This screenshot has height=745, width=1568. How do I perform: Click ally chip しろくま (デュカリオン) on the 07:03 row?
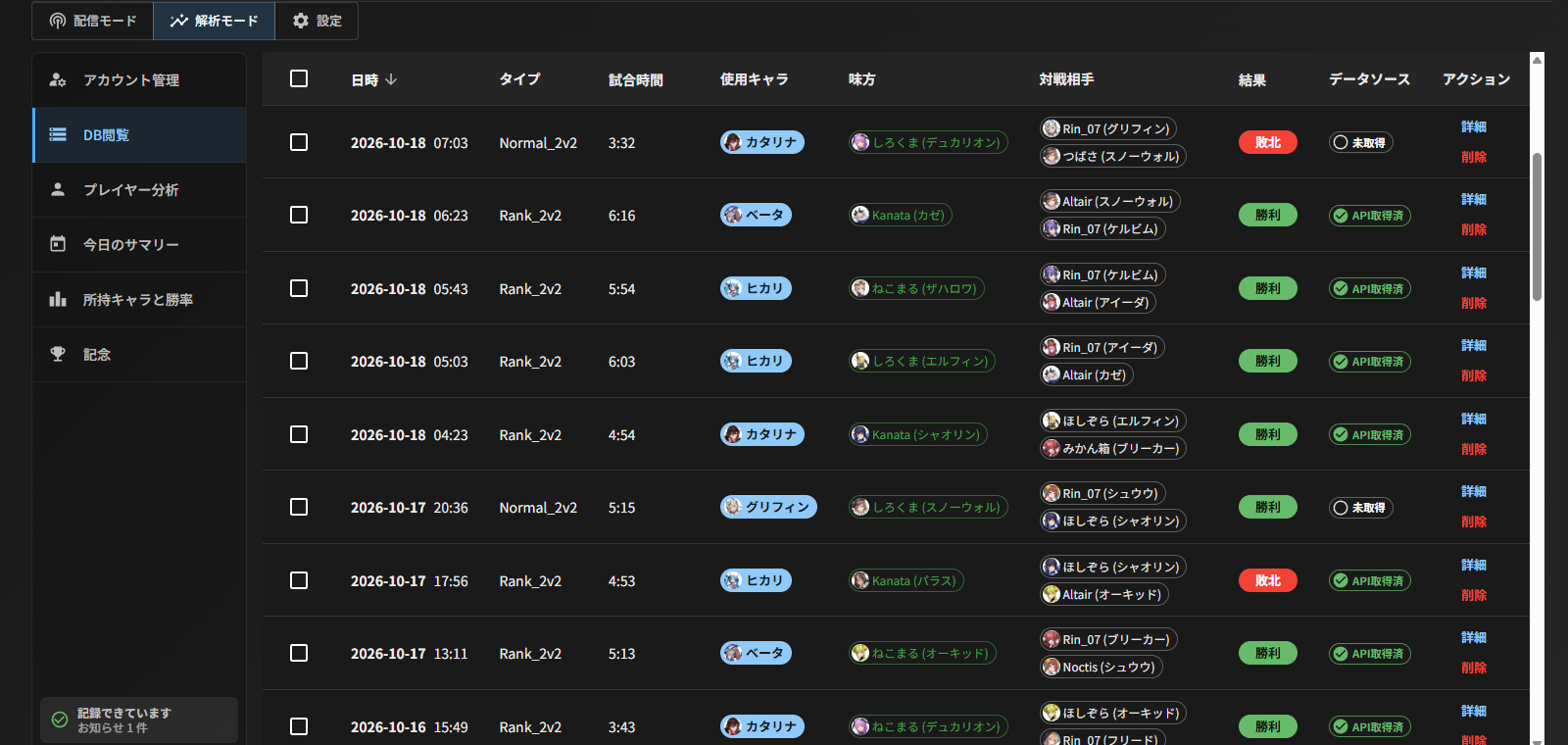928,142
